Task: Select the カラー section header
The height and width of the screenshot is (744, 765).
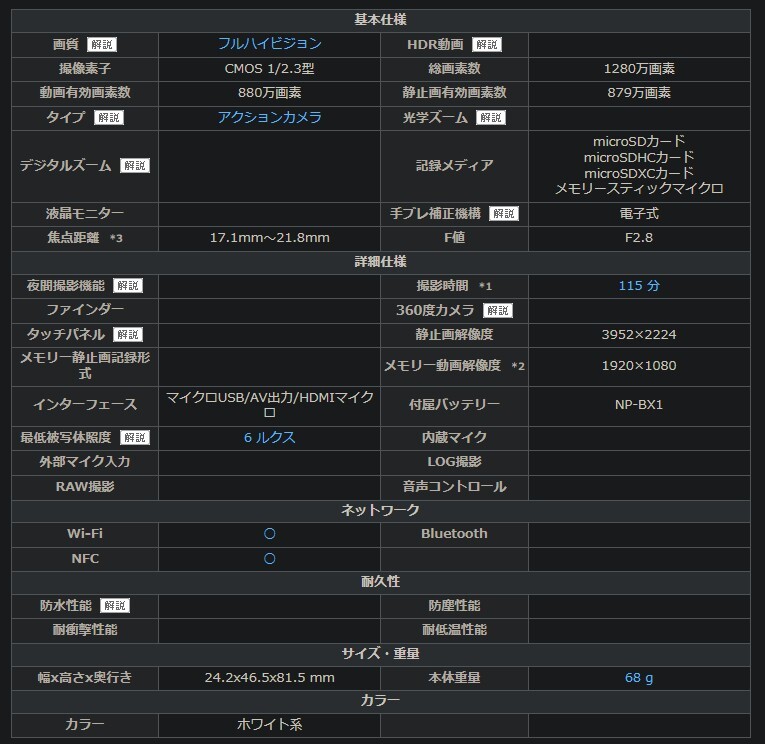Action: 381,701
